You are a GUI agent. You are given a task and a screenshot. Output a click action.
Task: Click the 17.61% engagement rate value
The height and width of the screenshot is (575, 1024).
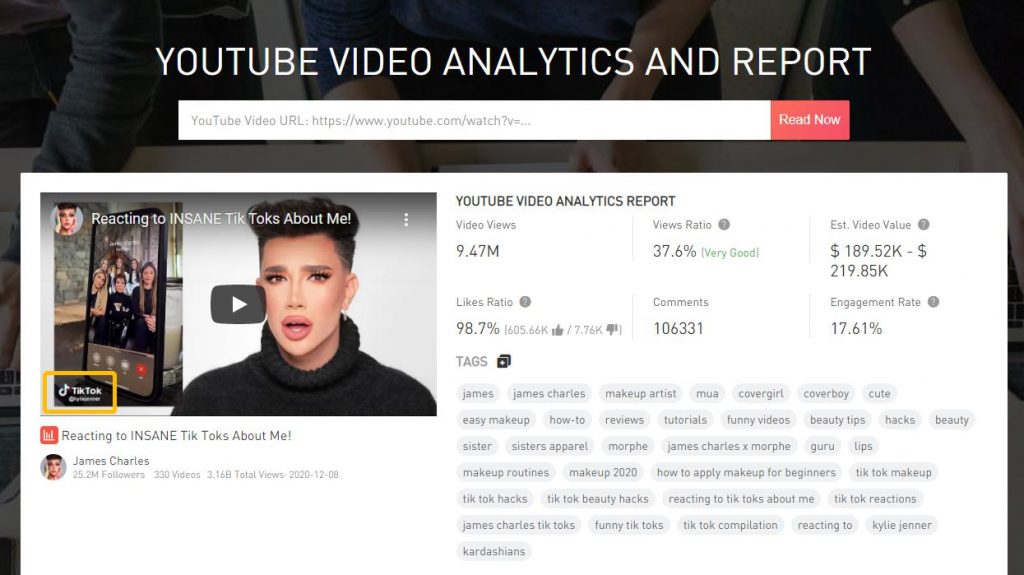click(x=856, y=329)
